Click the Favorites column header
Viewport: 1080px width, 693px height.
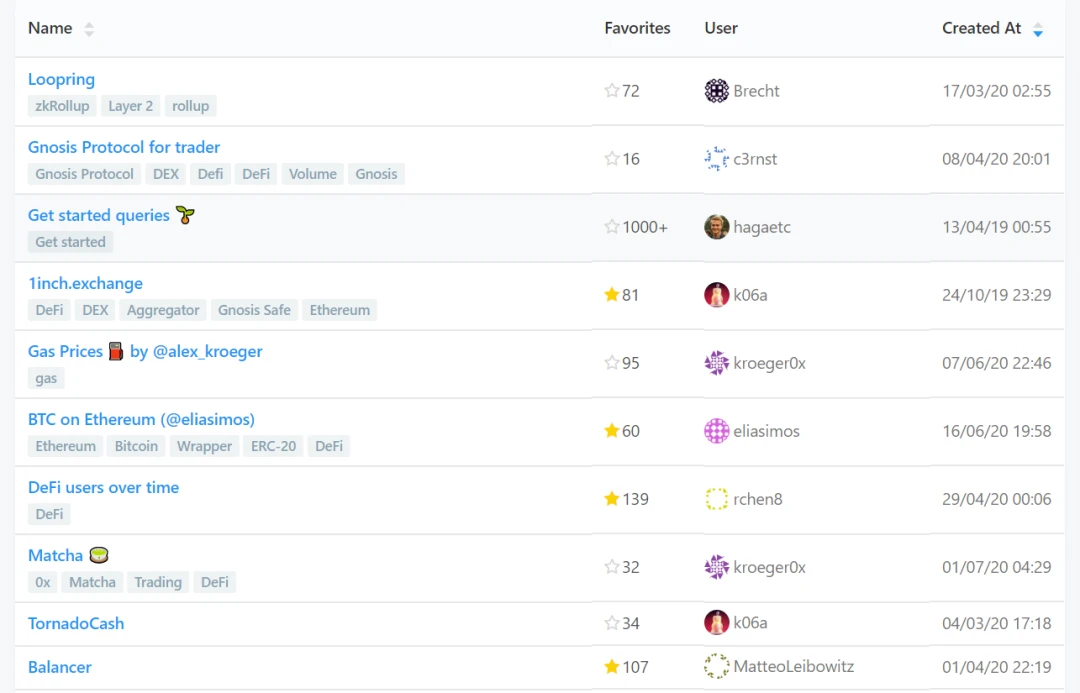click(x=637, y=28)
